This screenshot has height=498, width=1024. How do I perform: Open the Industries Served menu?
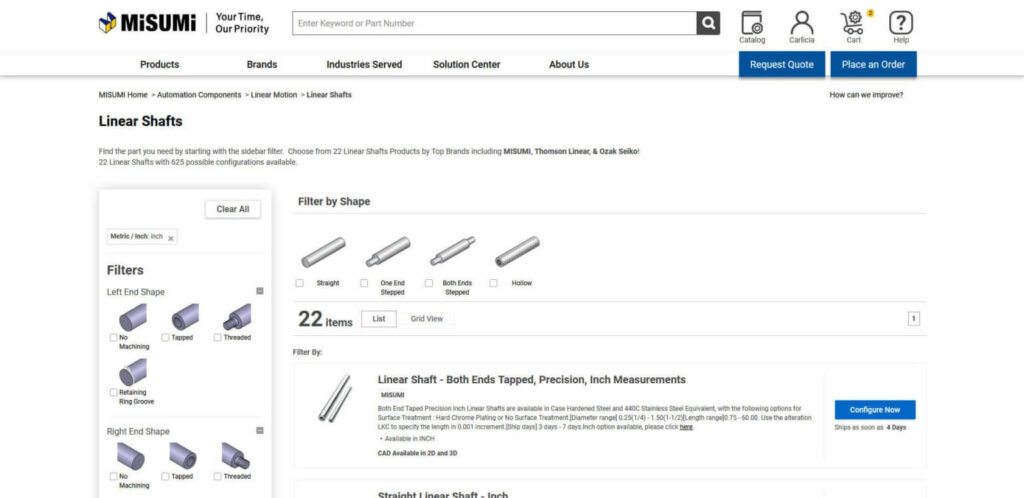point(364,65)
